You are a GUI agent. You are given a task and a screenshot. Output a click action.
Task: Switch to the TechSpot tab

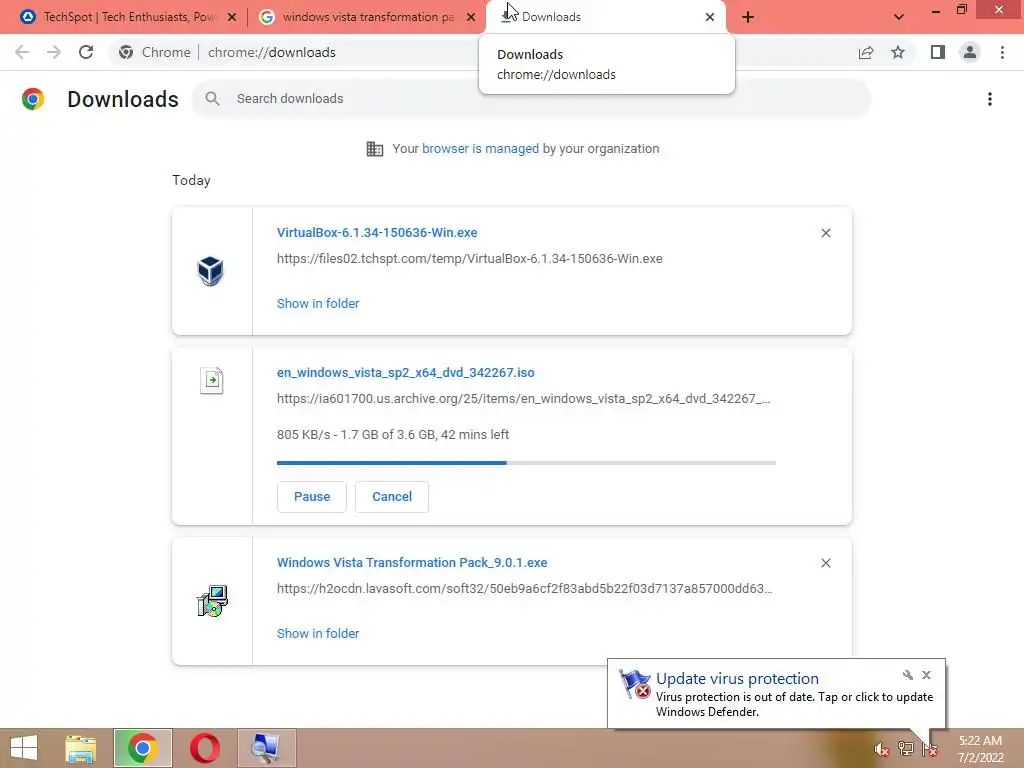point(129,17)
